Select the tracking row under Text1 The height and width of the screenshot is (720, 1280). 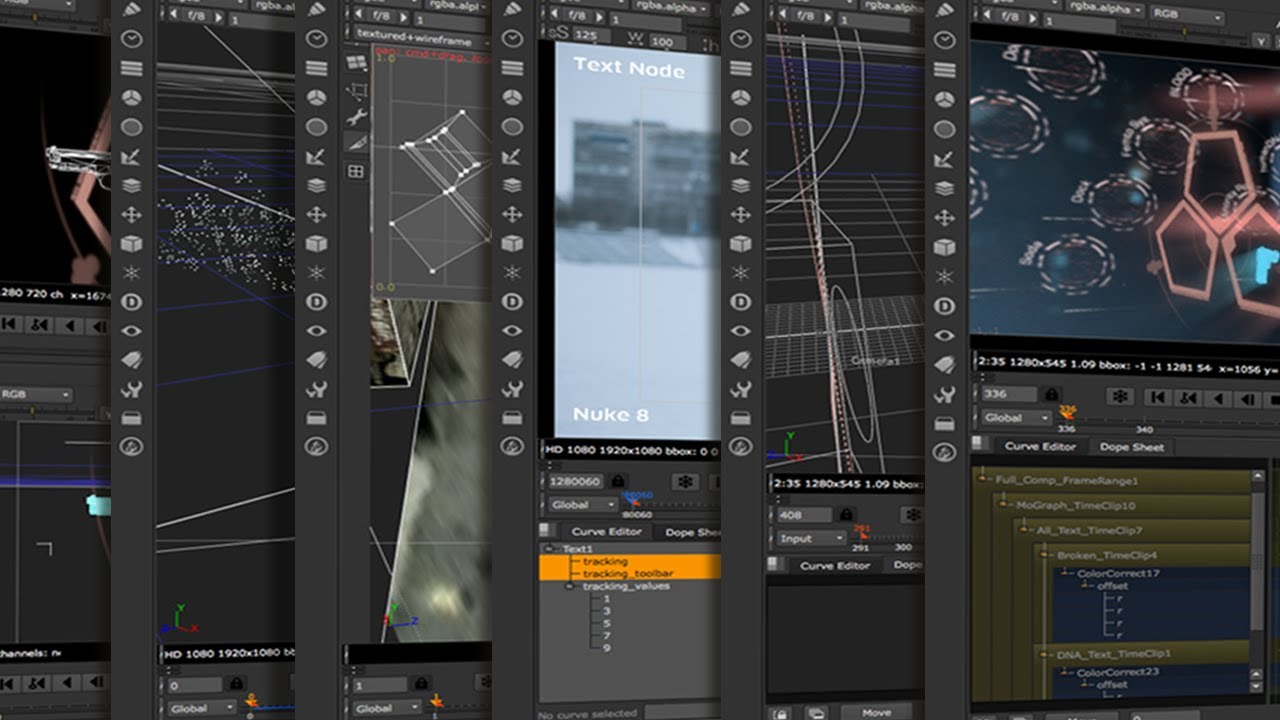tap(629, 562)
